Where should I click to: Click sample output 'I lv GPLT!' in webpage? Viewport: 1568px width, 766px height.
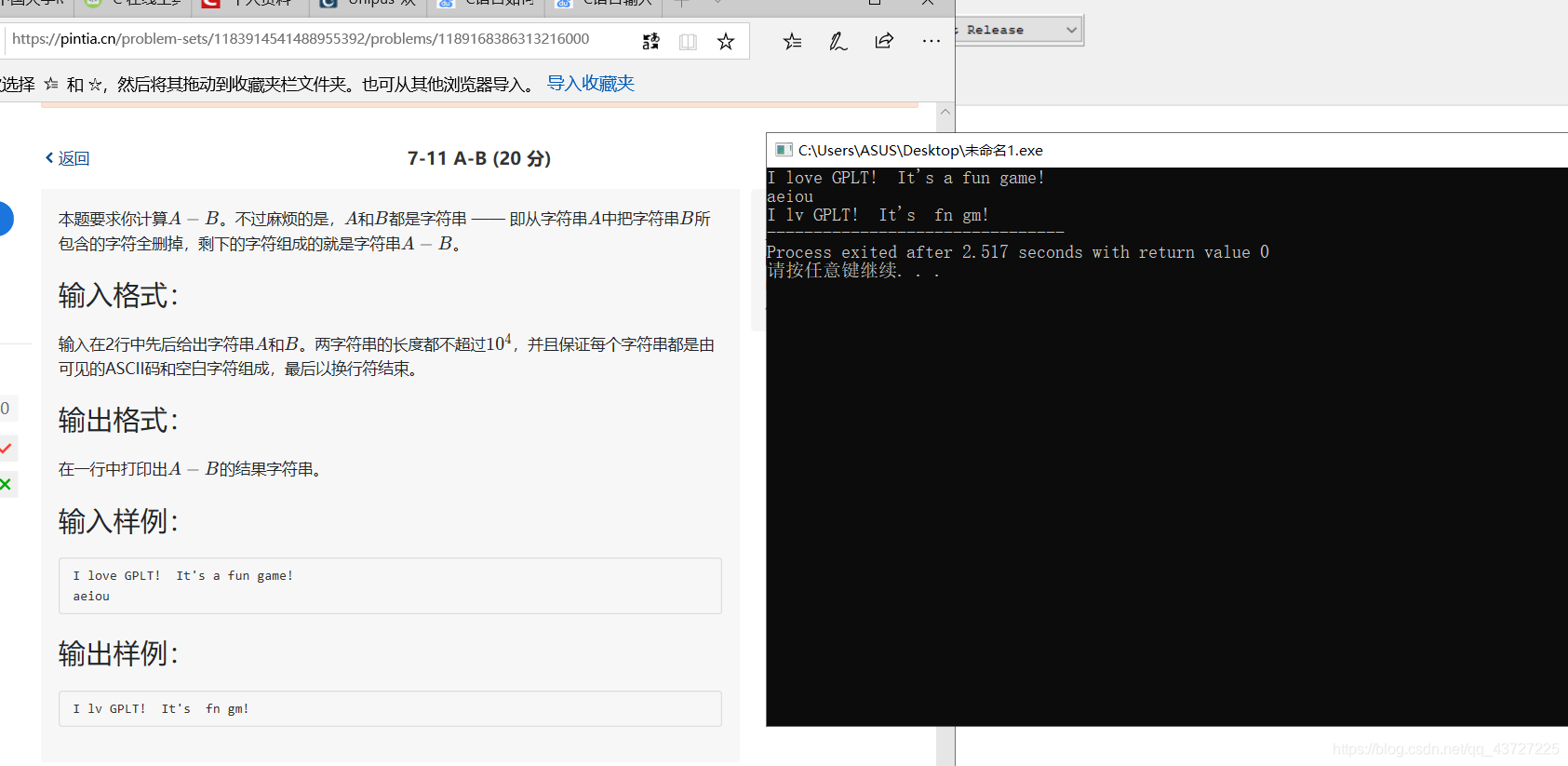[x=161, y=709]
